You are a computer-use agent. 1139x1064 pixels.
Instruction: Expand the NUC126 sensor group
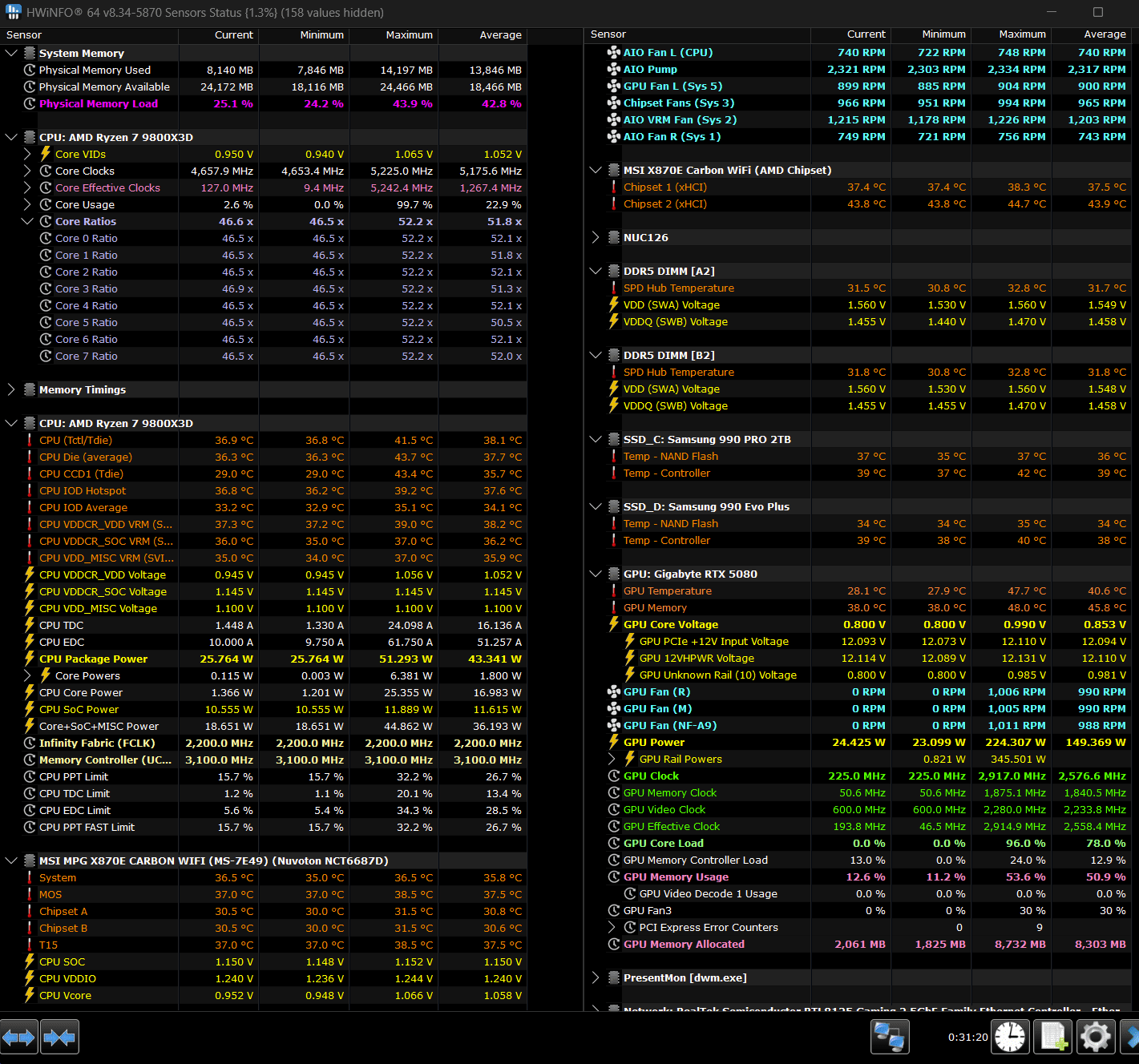point(596,238)
